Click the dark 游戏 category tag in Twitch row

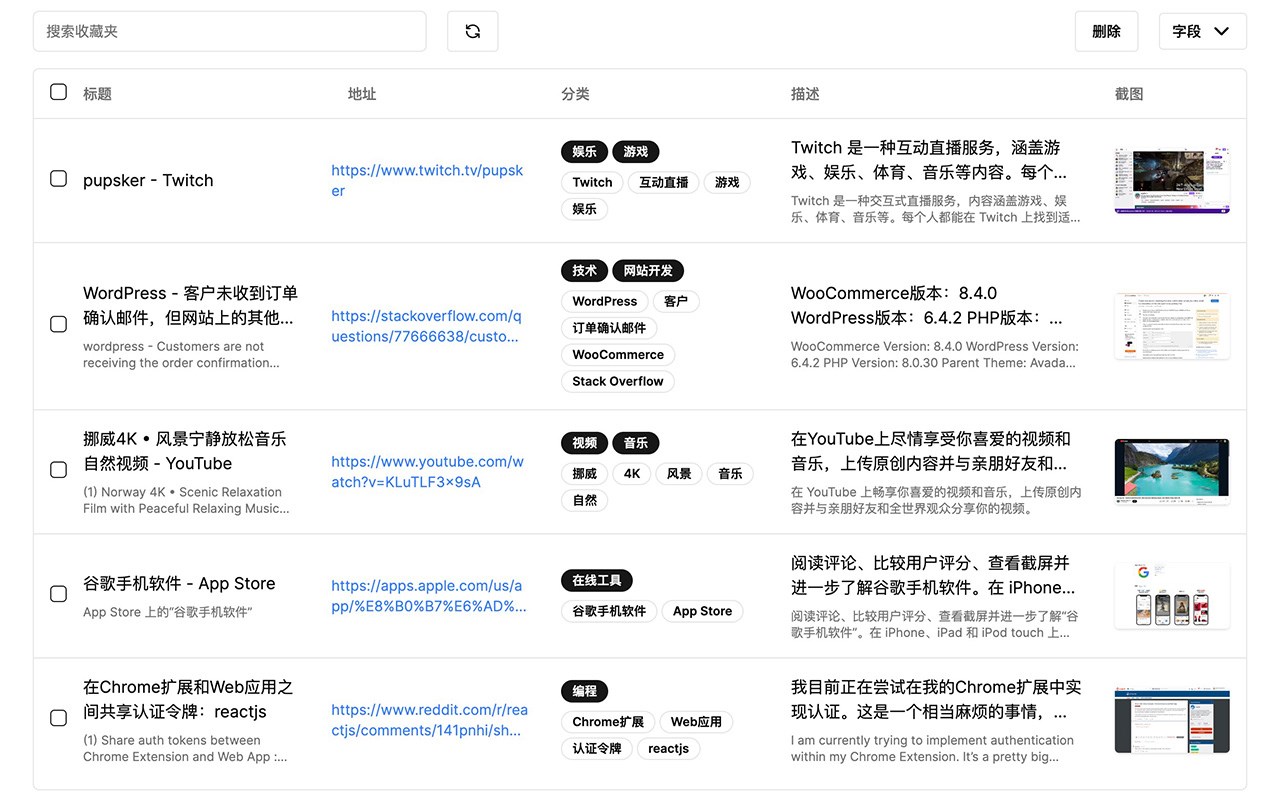coord(635,152)
